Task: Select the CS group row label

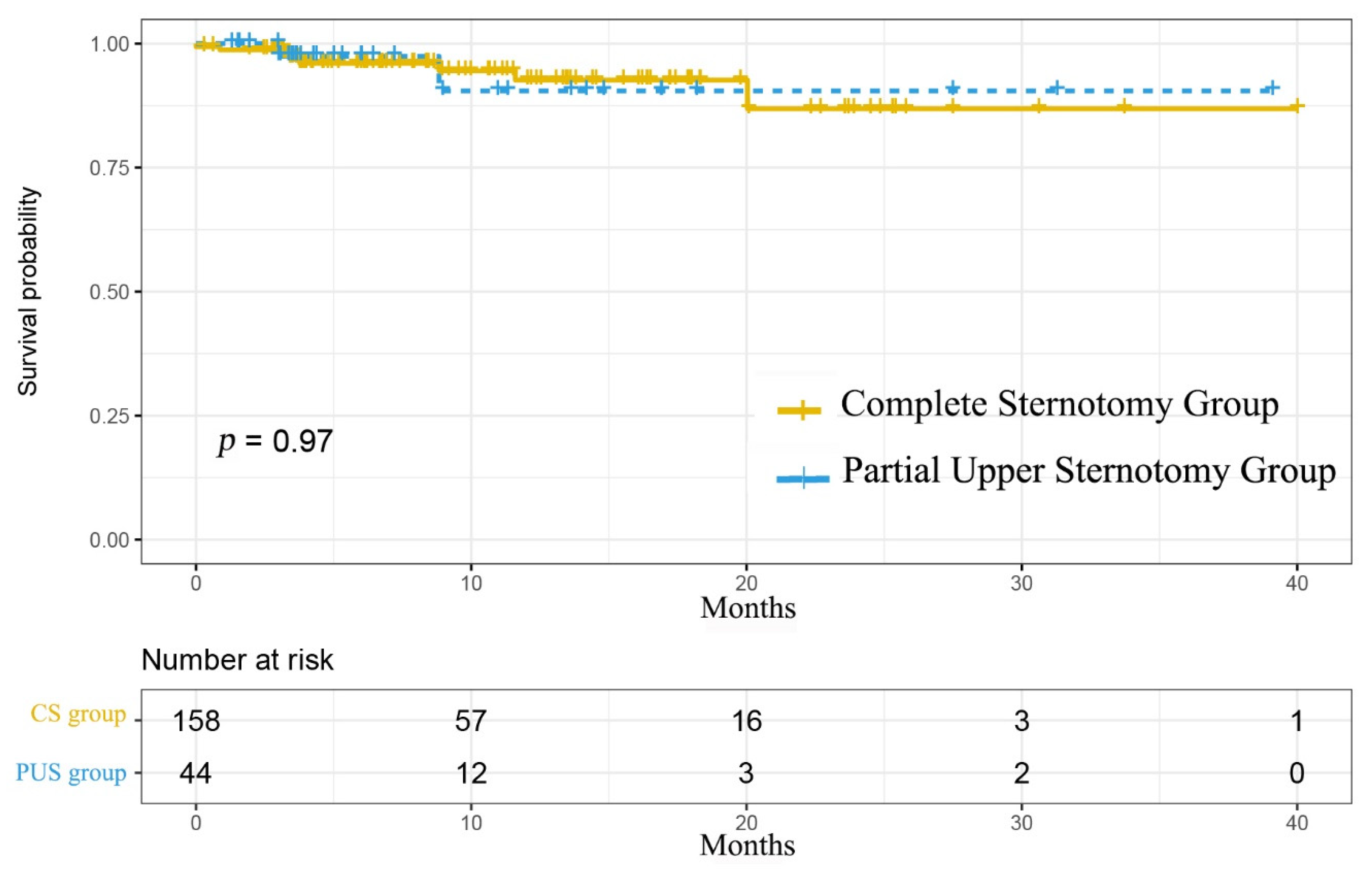Action: pyautogui.click(x=78, y=713)
